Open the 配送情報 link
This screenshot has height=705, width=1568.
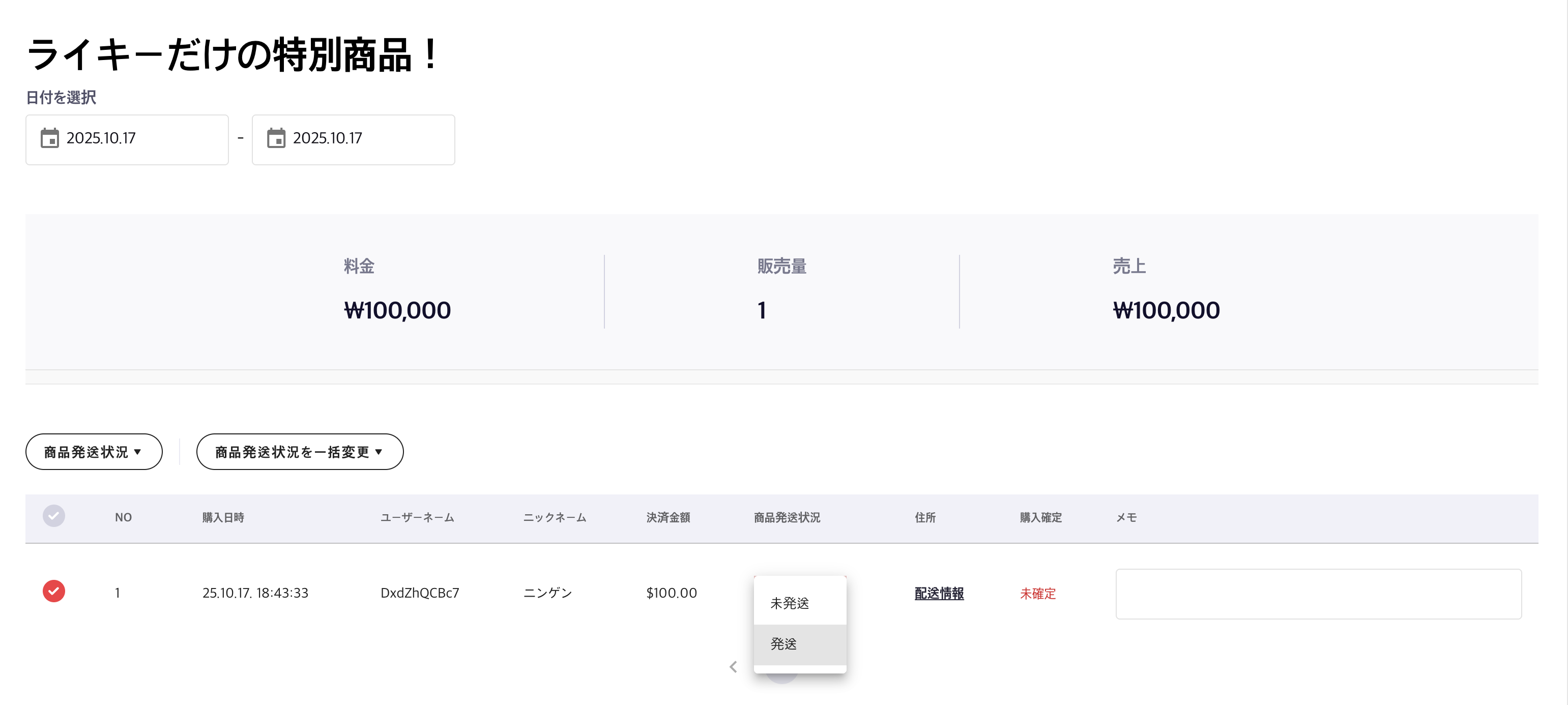tap(939, 593)
